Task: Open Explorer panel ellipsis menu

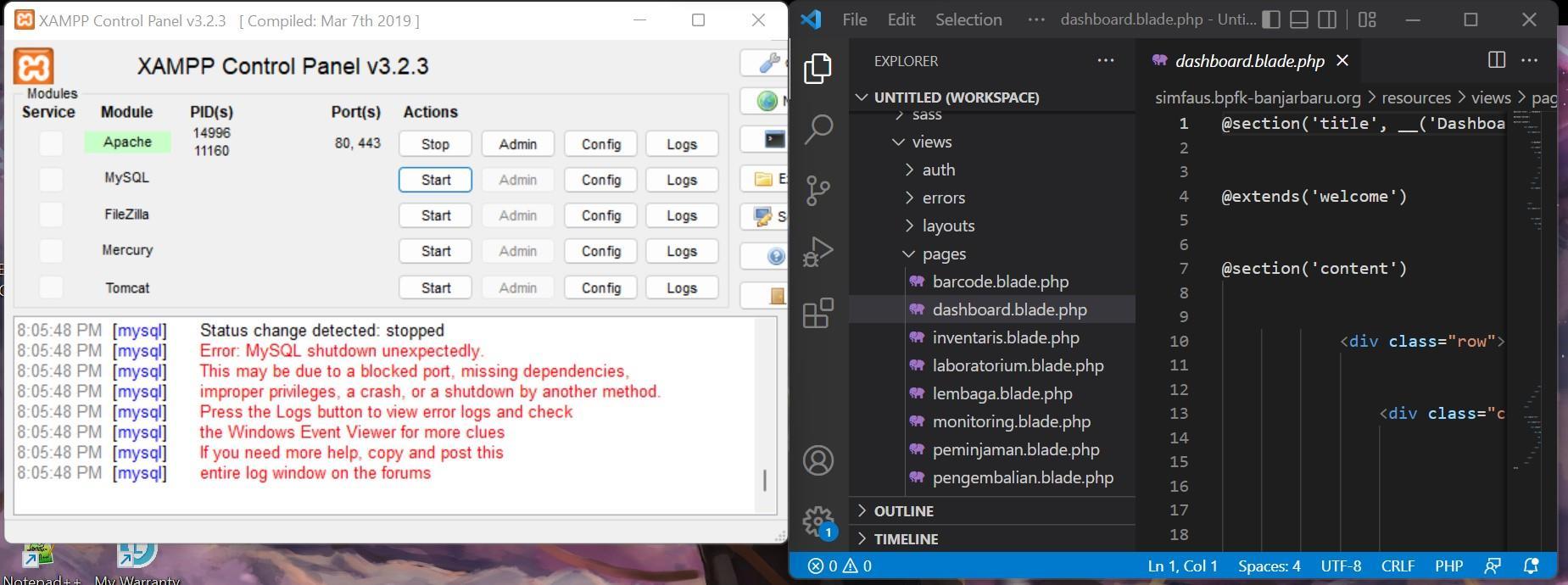Action: pos(1106,60)
